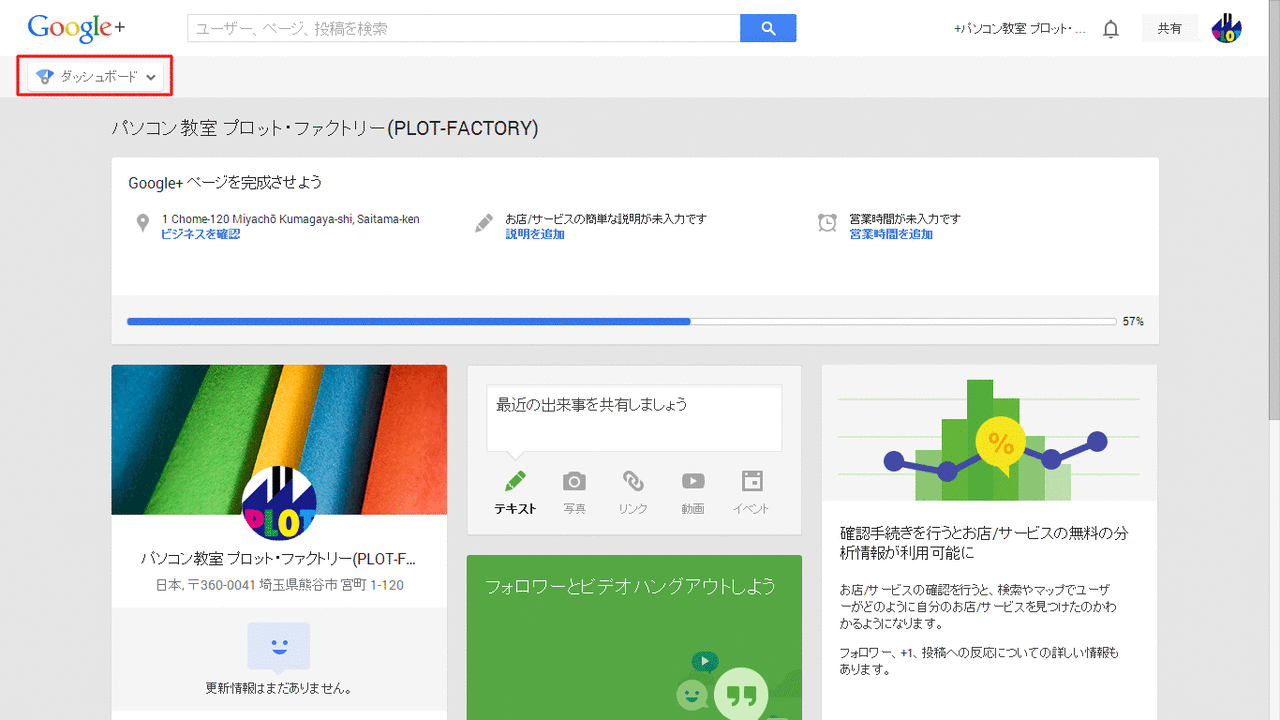Click the 57% label
This screenshot has height=720, width=1280.
click(1133, 322)
